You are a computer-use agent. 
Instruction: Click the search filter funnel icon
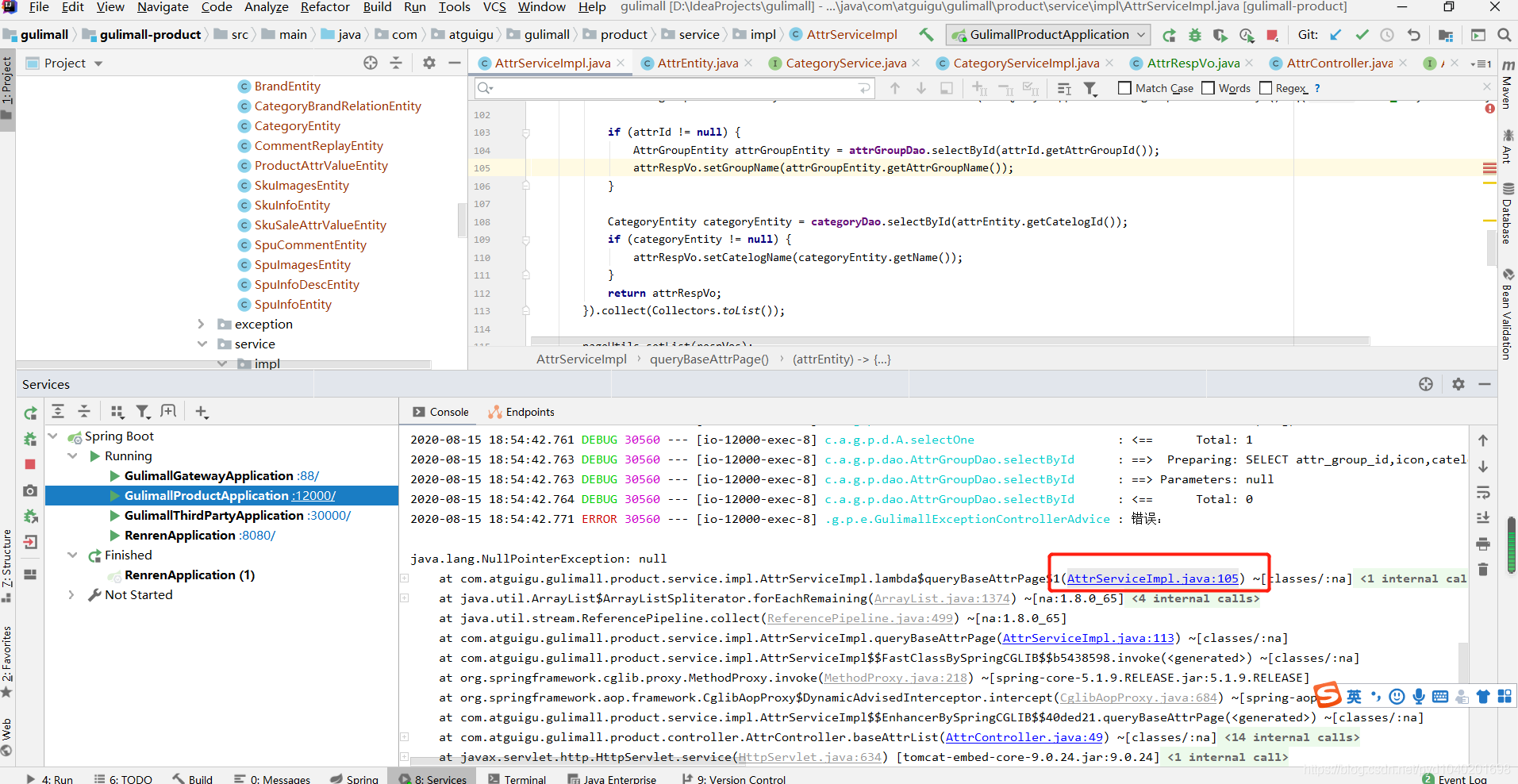point(1091,89)
